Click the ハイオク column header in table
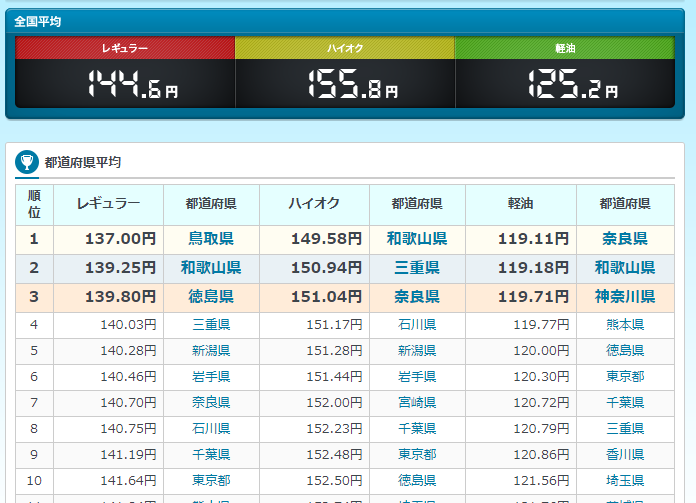Viewport: 696px width, 503px height. (314, 204)
